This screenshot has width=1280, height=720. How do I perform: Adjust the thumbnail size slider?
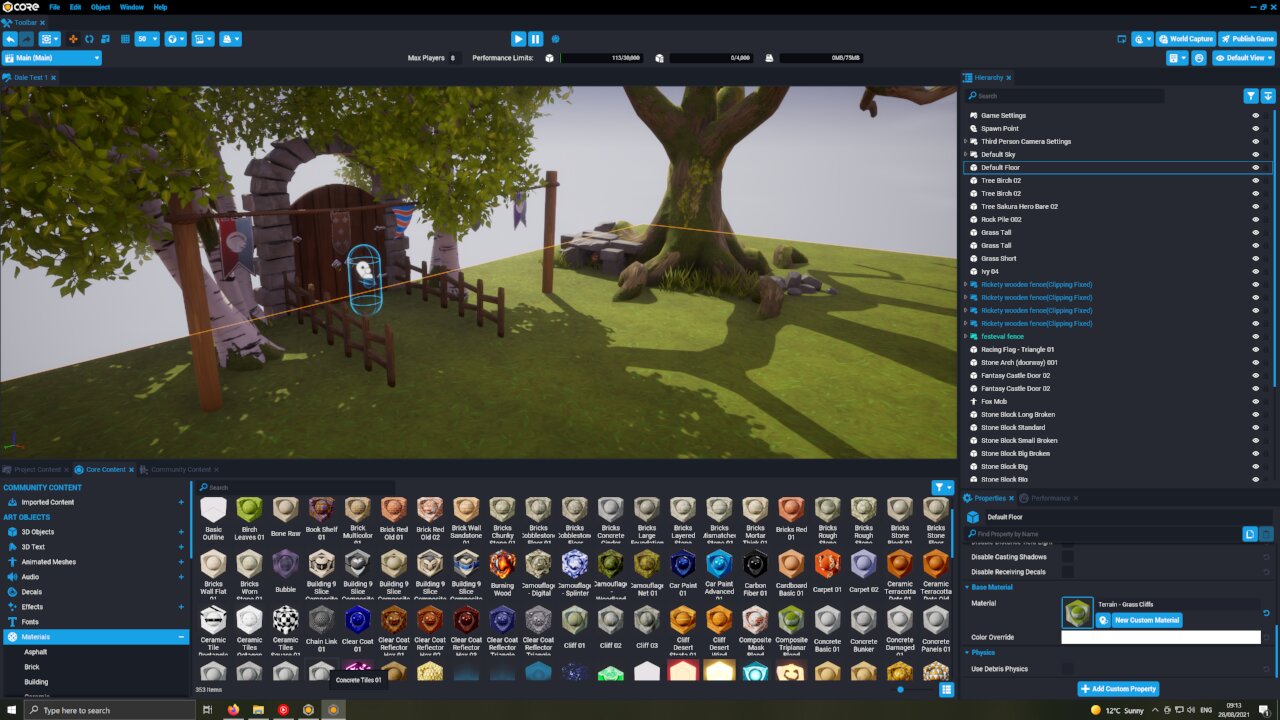click(x=901, y=689)
